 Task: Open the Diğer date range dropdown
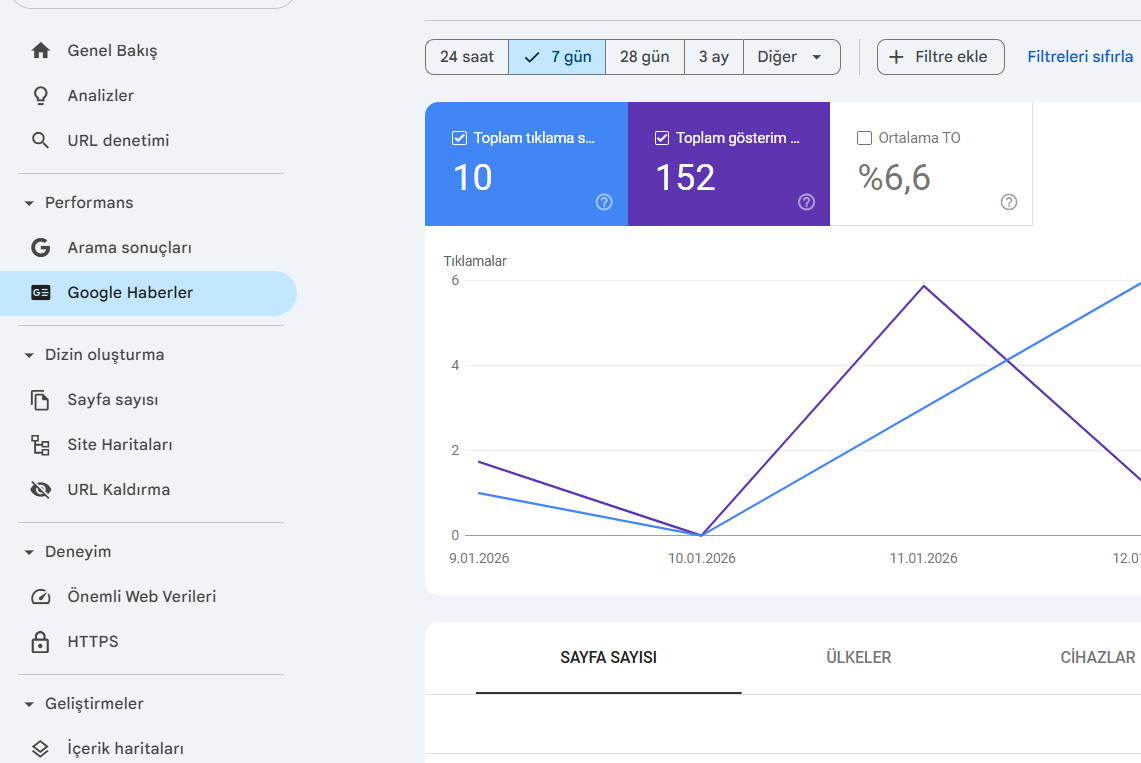791,57
